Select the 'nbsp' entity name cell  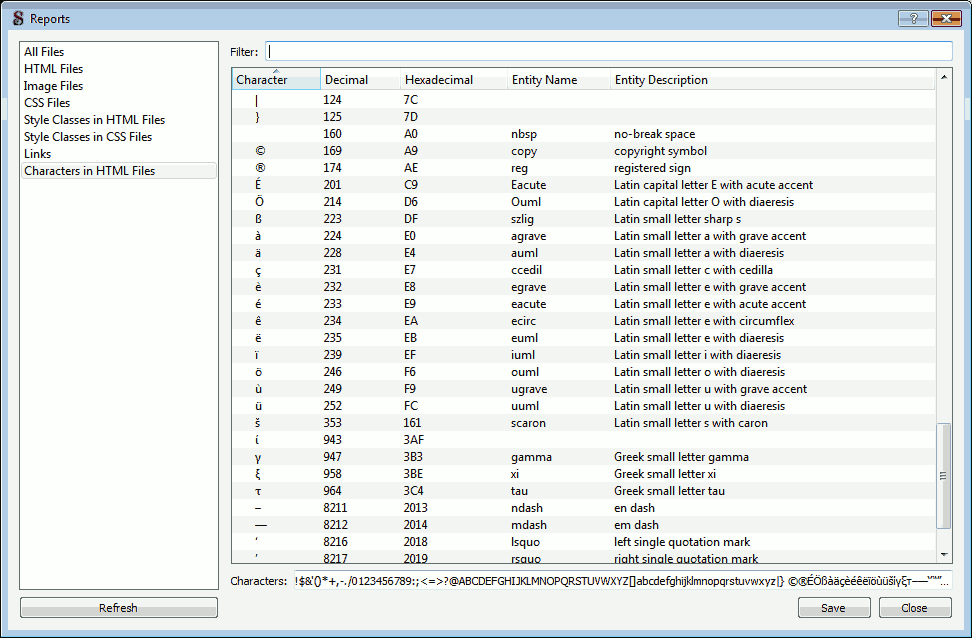524,134
